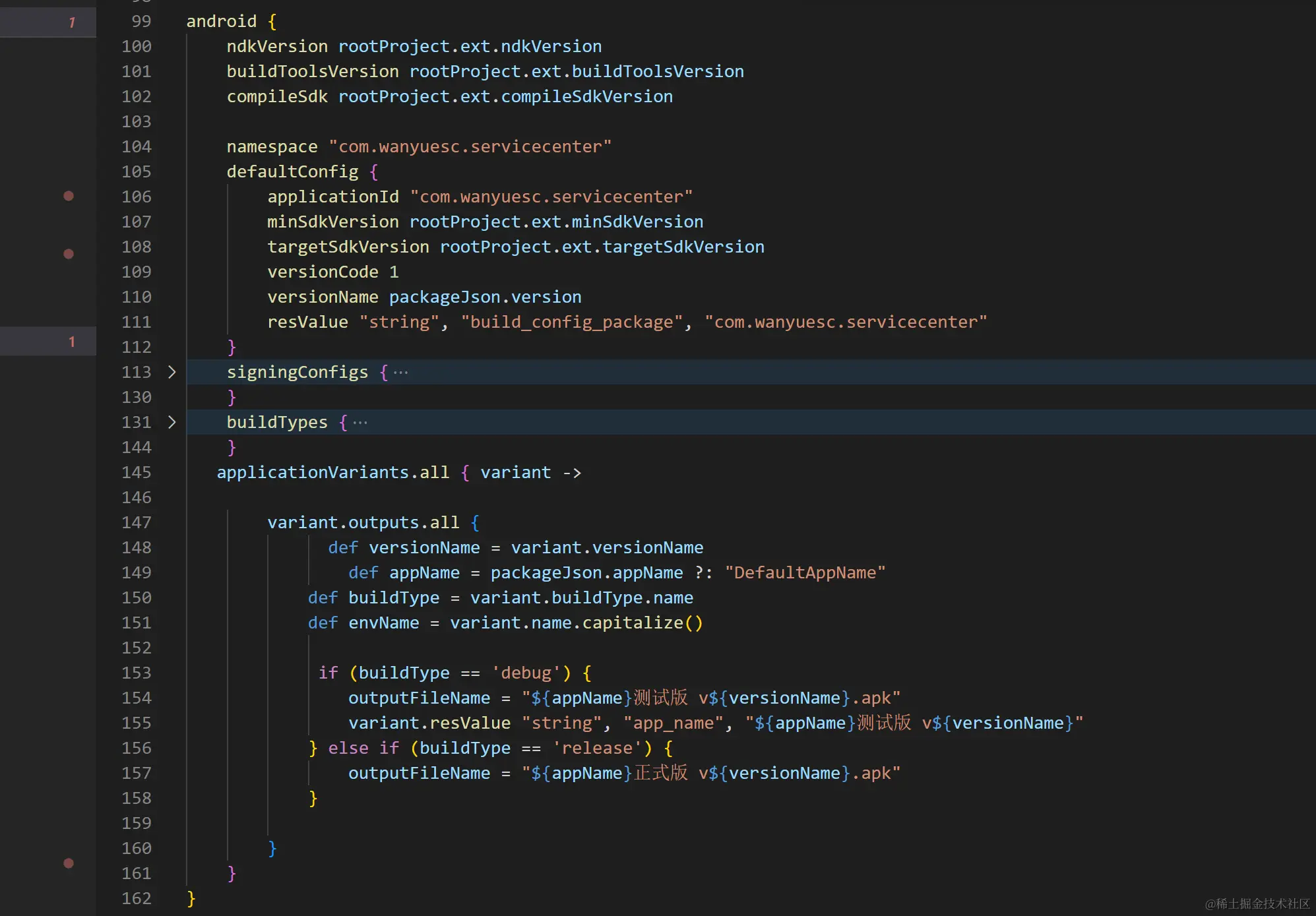Click the ellipsis after signingConfigs brace
This screenshot has height=916, width=1316.
pos(400,373)
